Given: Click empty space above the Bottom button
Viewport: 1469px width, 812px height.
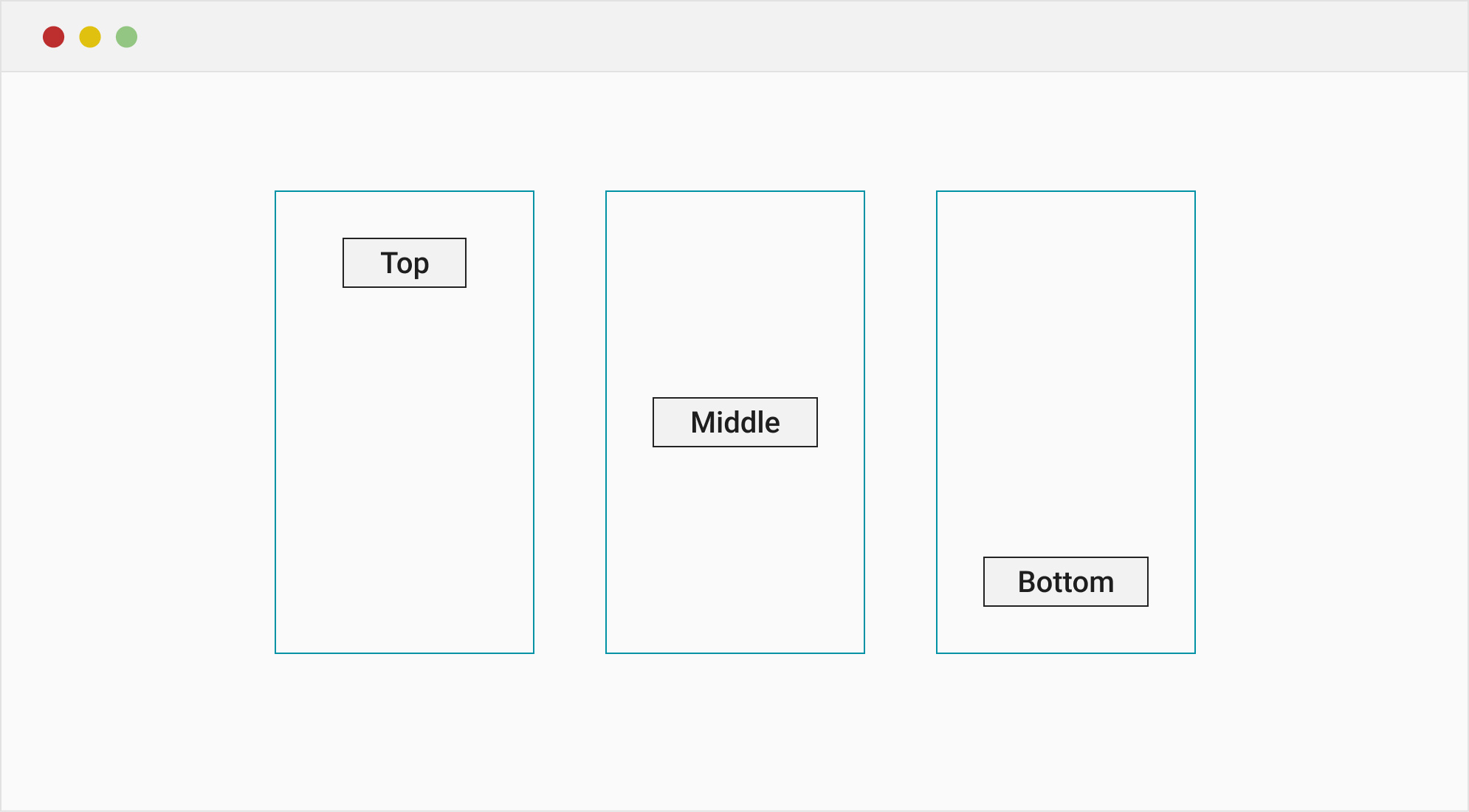Looking at the screenshot, I should (x=1066, y=369).
